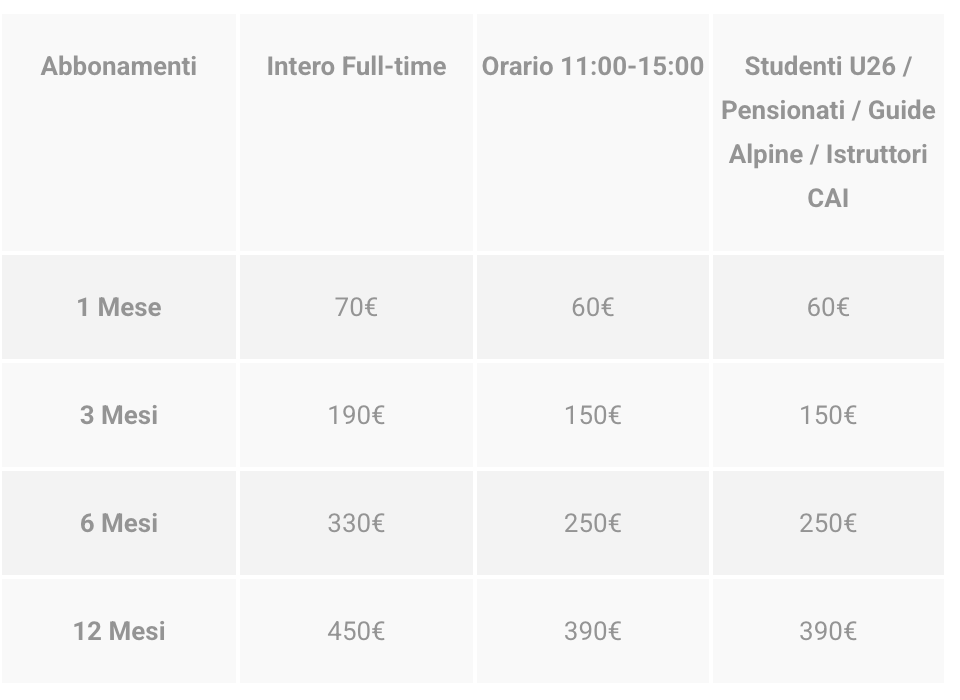Click the Orario 11:00-15:00 header
The height and width of the screenshot is (700, 960).
tap(592, 67)
